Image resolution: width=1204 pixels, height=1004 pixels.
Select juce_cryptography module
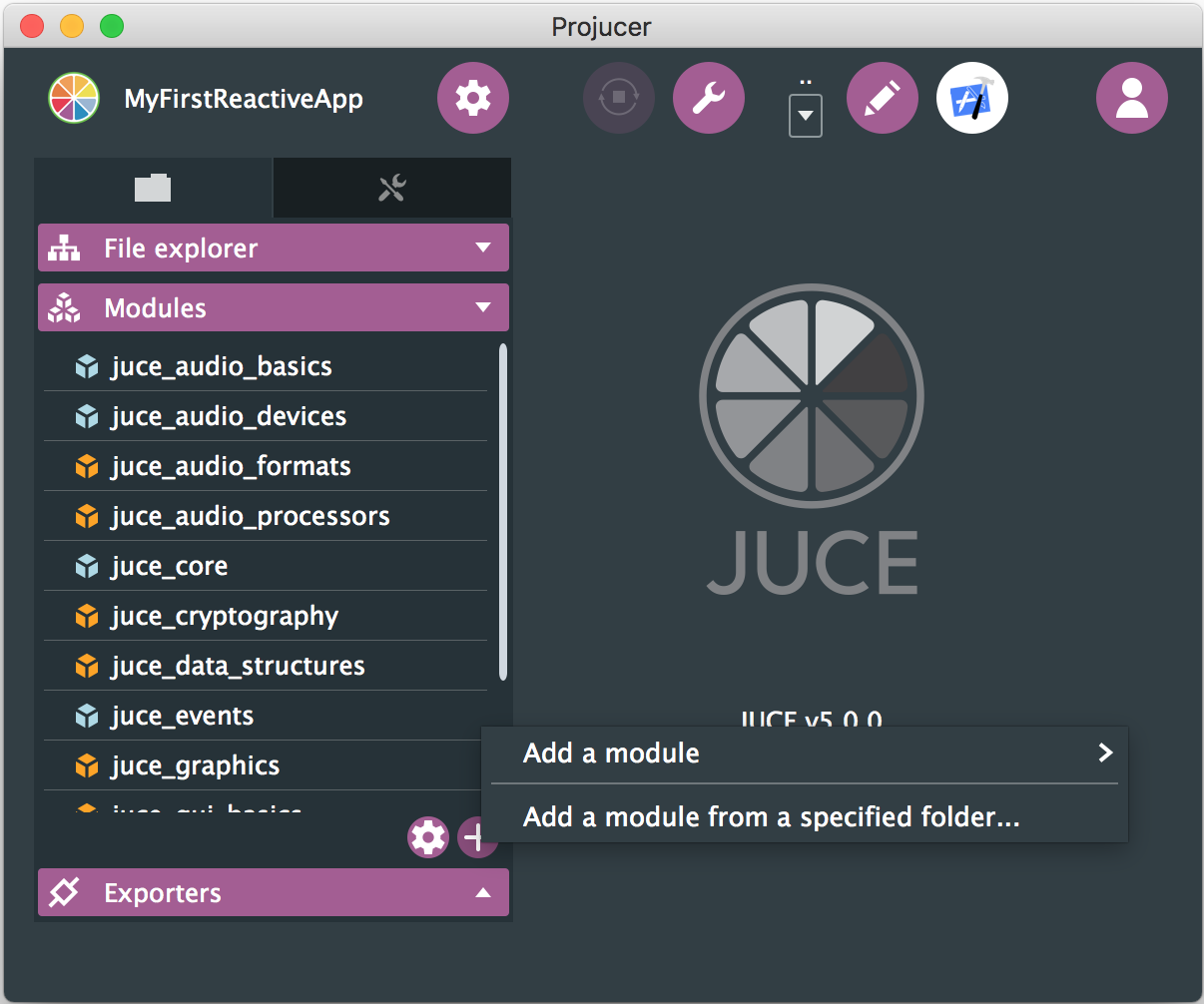pyautogui.click(x=266, y=616)
